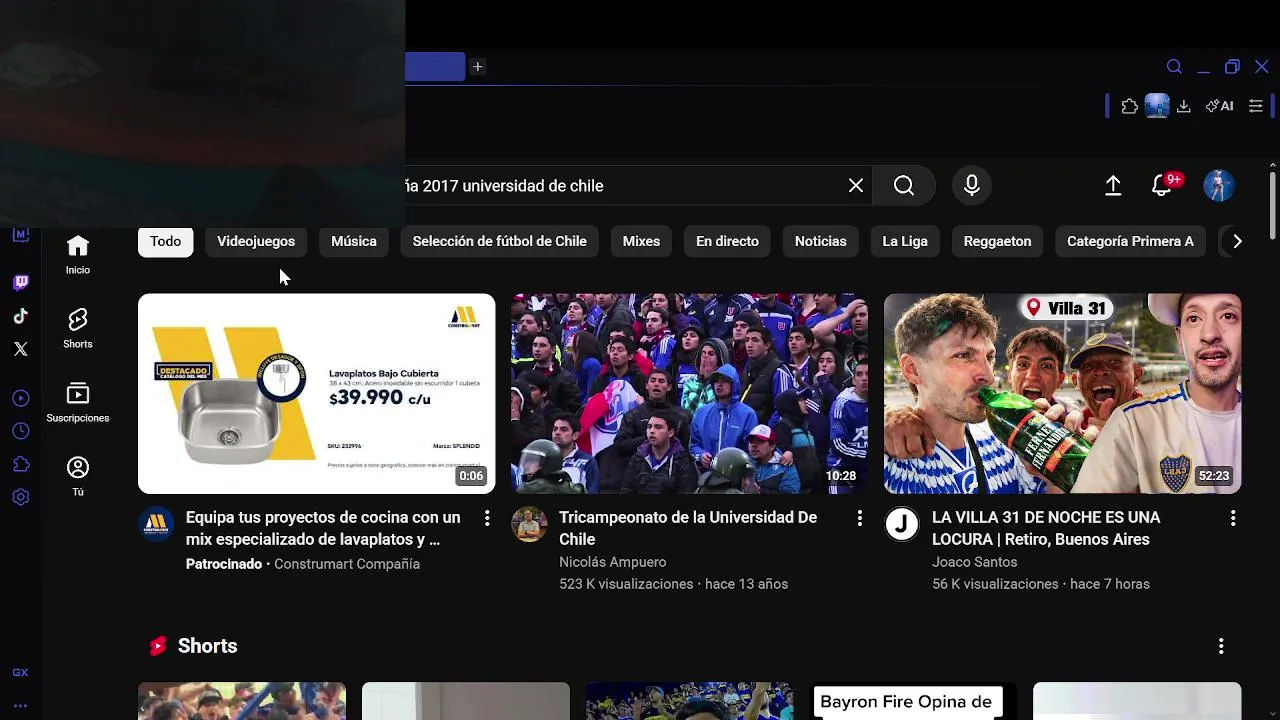Select the Mixes filter chip

(x=641, y=241)
